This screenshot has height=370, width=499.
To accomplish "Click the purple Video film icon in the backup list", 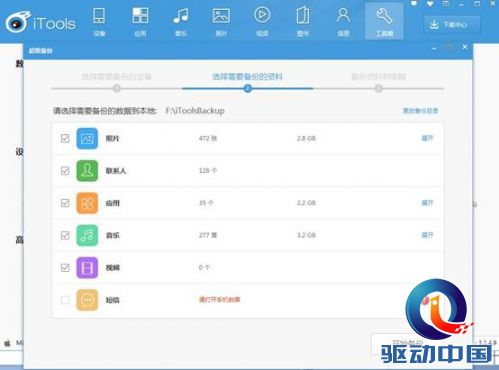I will pyautogui.click(x=87, y=268).
